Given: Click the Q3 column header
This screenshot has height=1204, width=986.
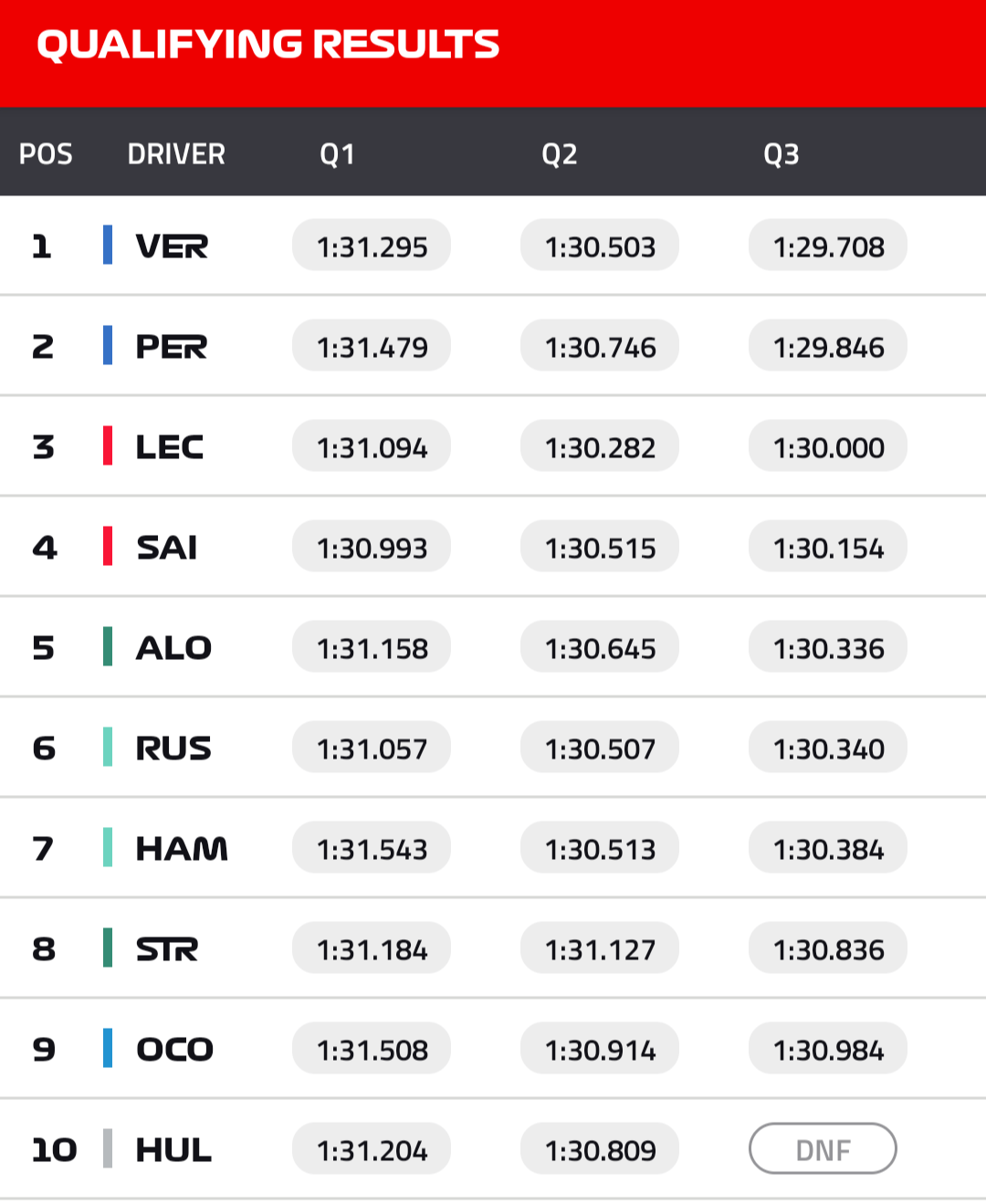Looking at the screenshot, I should 781,154.
